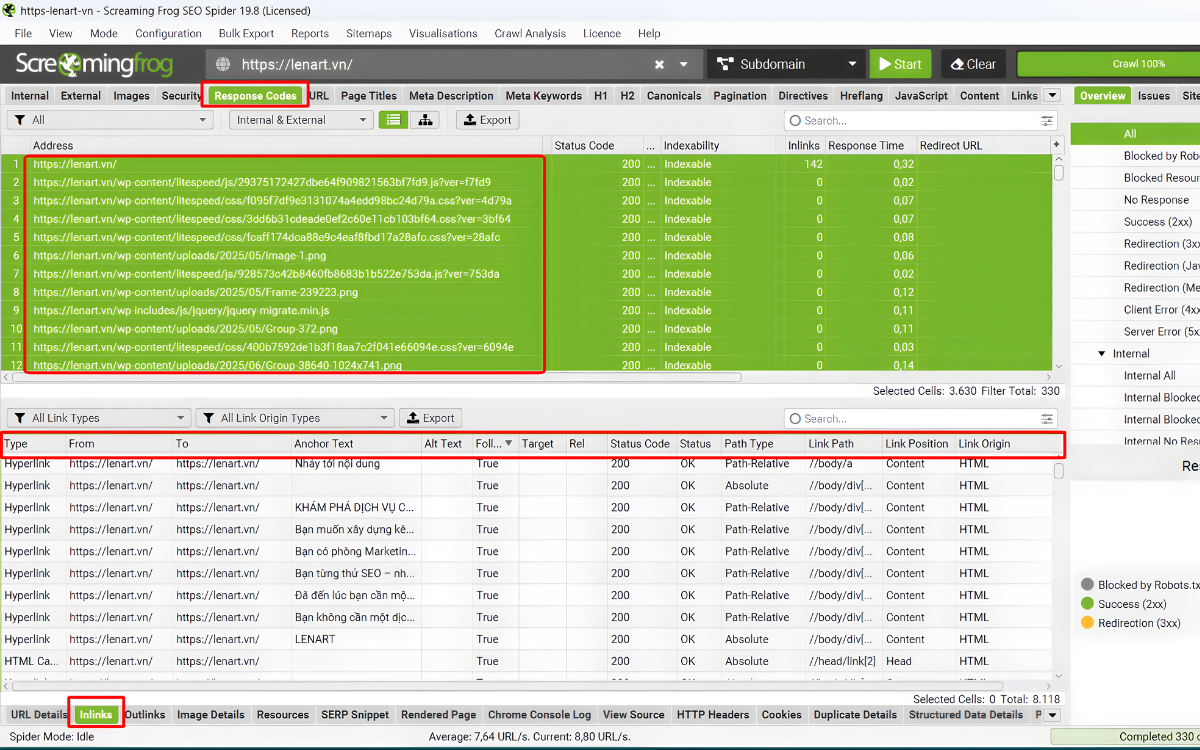The width and height of the screenshot is (1200, 750).
Task: Open the crawl mode Subdomain dropdown
Action: (786, 64)
